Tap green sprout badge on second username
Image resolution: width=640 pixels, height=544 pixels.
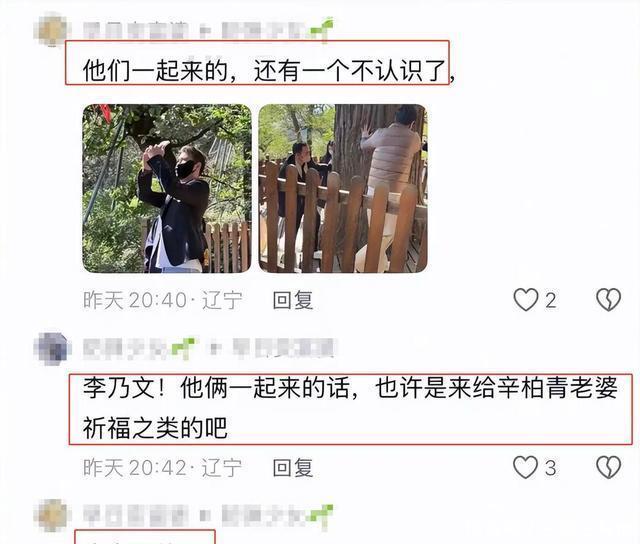pos(183,348)
